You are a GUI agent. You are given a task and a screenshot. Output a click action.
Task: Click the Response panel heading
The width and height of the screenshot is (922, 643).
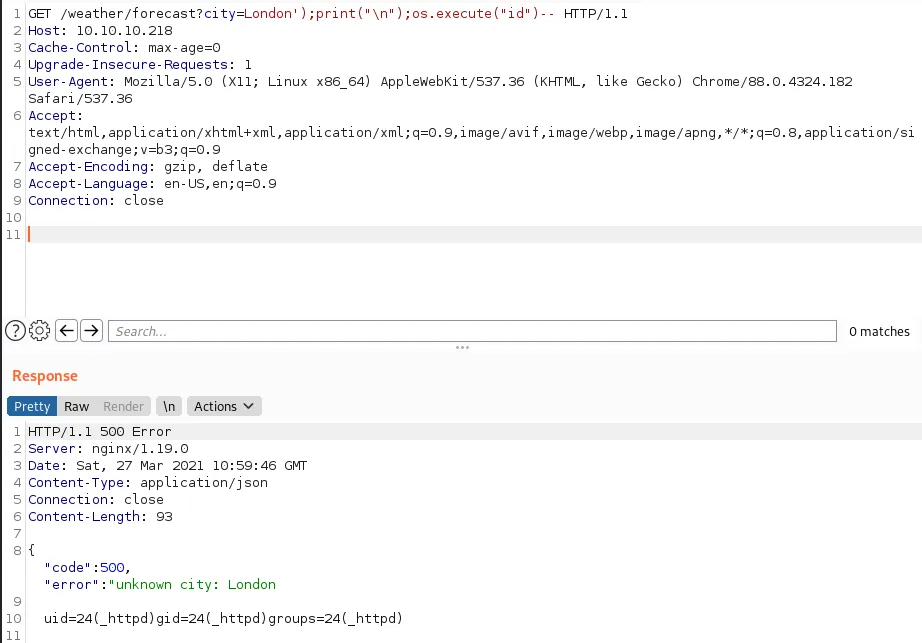point(45,376)
